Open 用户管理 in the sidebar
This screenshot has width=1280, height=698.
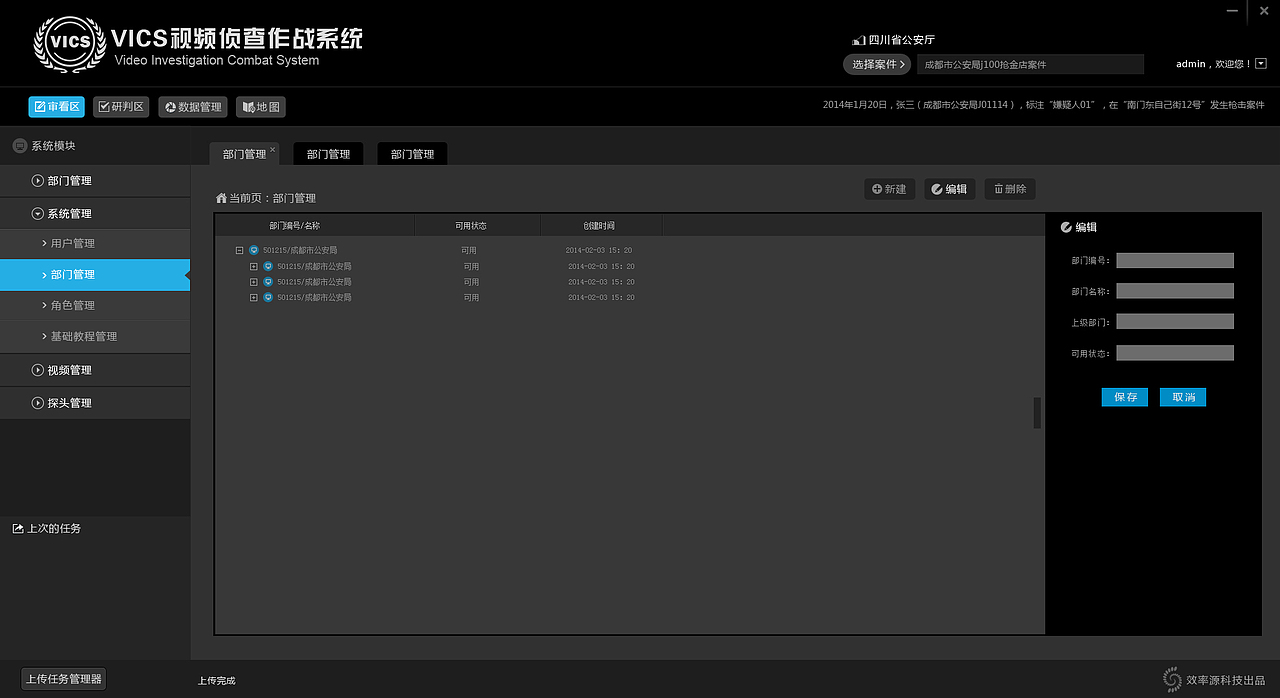click(x=95, y=244)
